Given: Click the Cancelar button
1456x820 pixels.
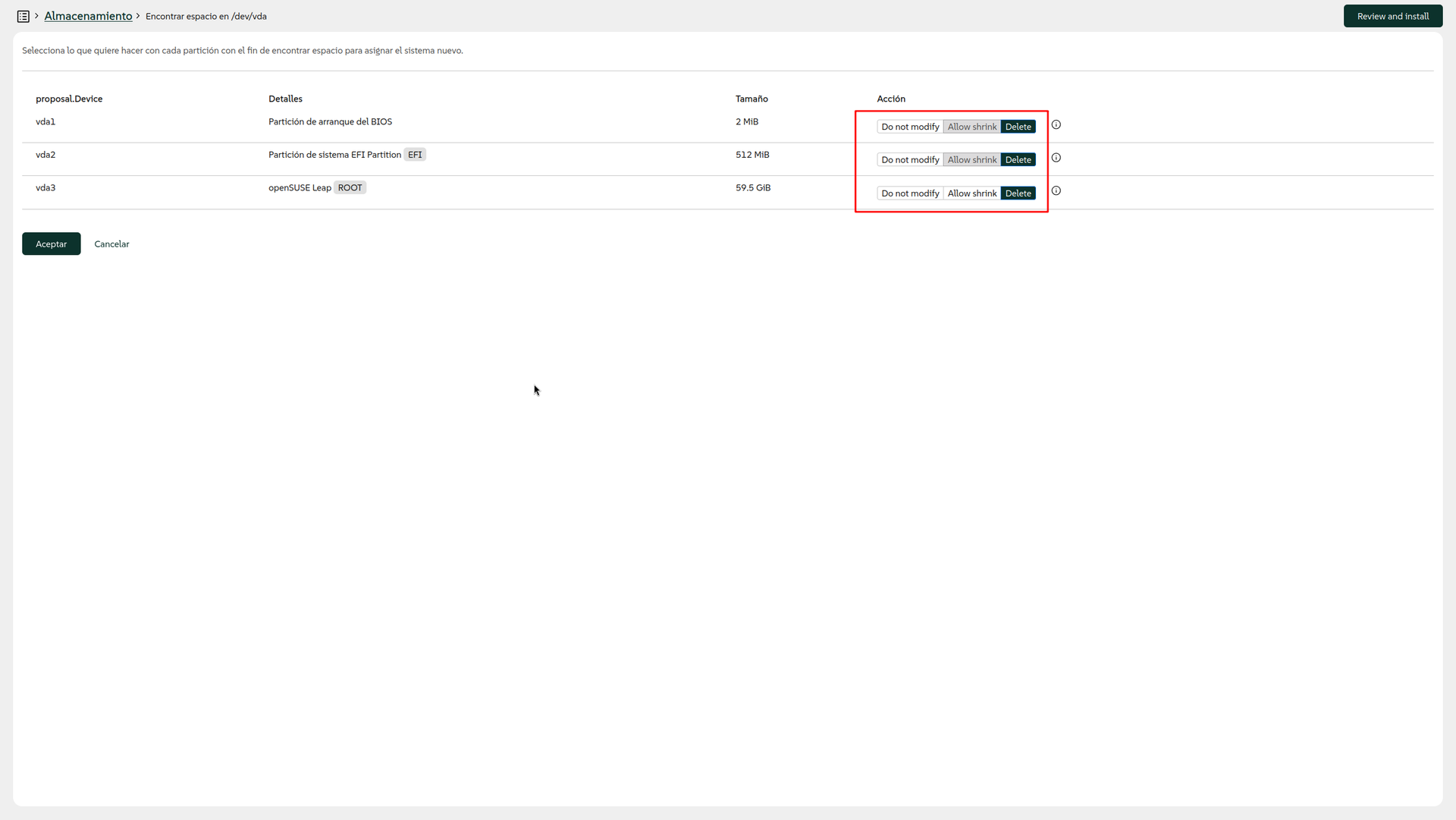Looking at the screenshot, I should 111,244.
